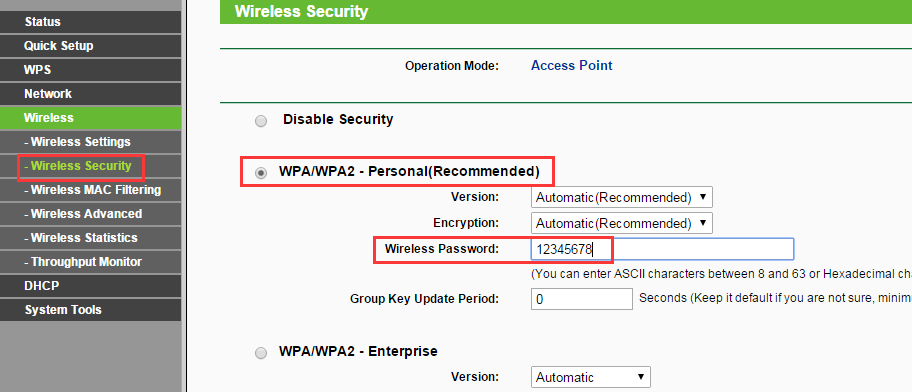Image resolution: width=912 pixels, height=392 pixels.
Task: Open the Network menu
Action: [90, 94]
